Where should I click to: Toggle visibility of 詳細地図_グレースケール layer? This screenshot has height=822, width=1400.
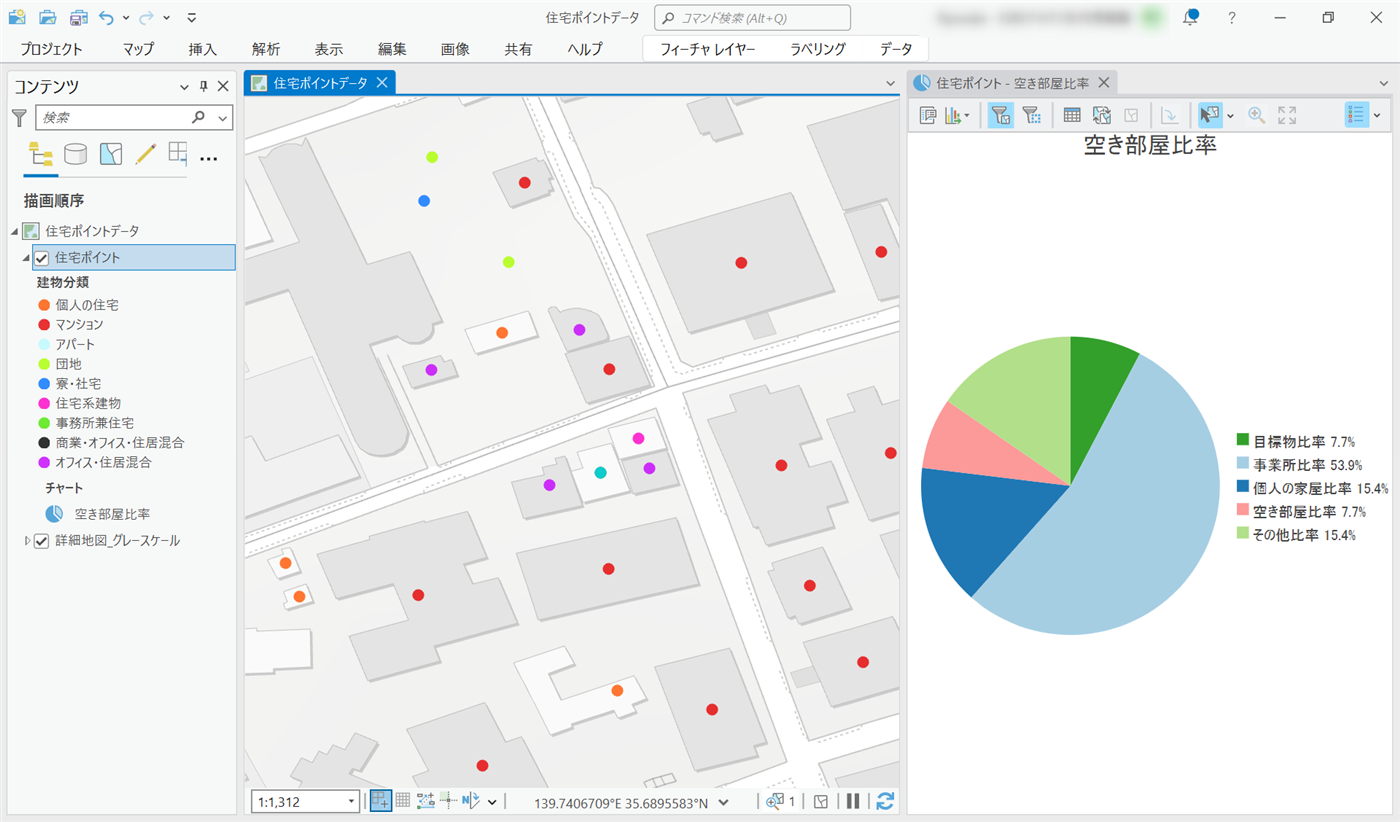pos(42,541)
